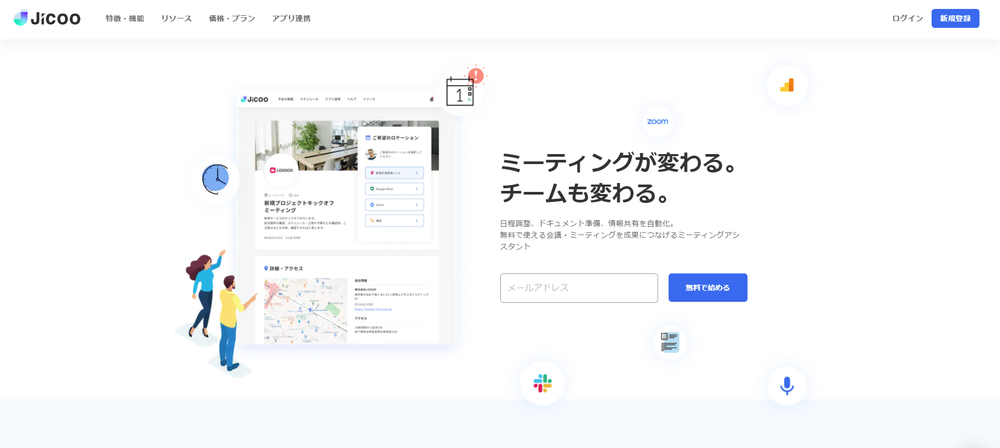This screenshot has height=448, width=1000.
Task: Click the Zoom integration icon
Action: [x=657, y=122]
